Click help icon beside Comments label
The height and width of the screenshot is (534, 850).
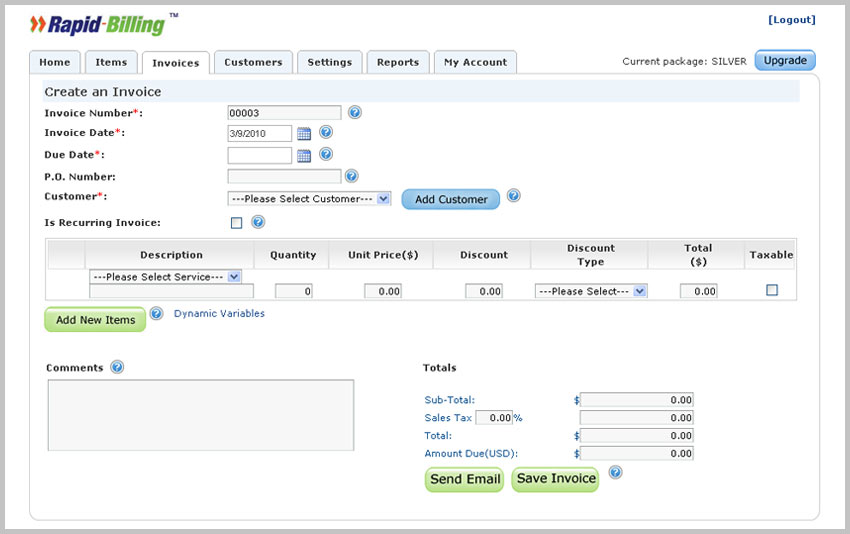(117, 367)
